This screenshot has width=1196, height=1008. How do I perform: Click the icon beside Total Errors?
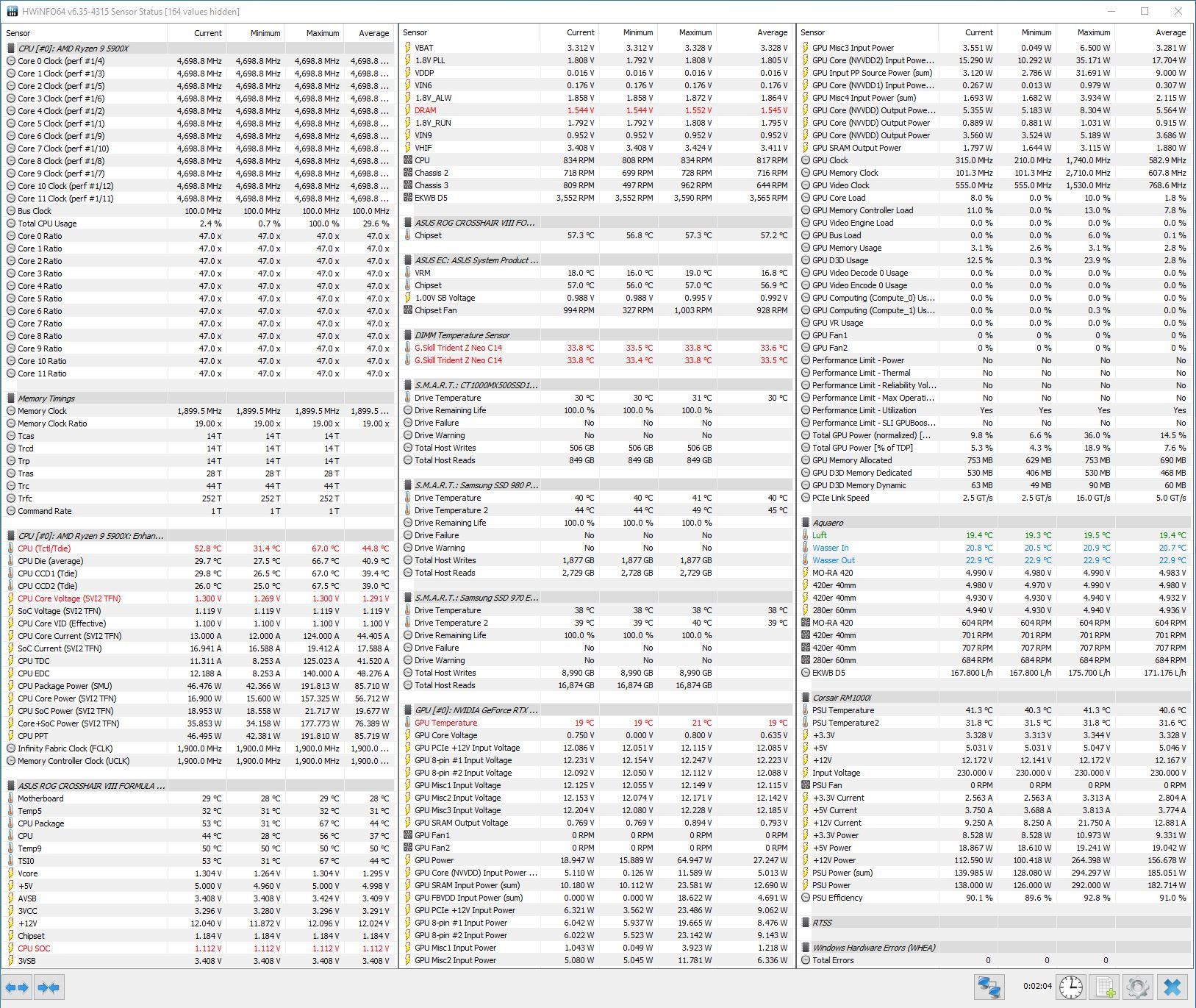click(x=806, y=960)
